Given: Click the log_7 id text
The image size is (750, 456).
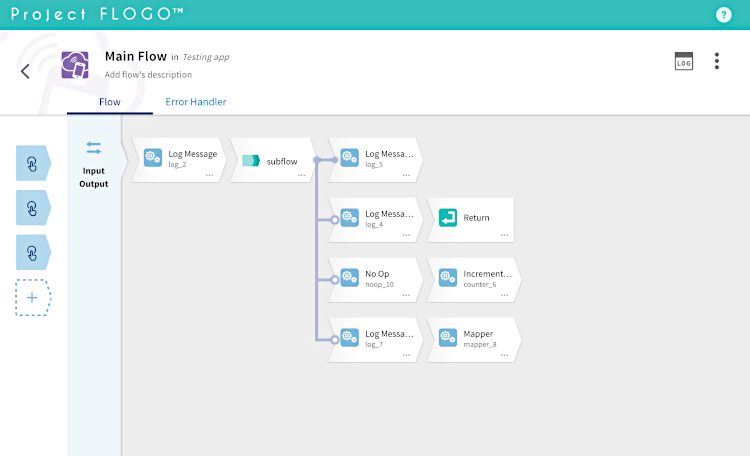Looking at the screenshot, I should click(x=374, y=345).
